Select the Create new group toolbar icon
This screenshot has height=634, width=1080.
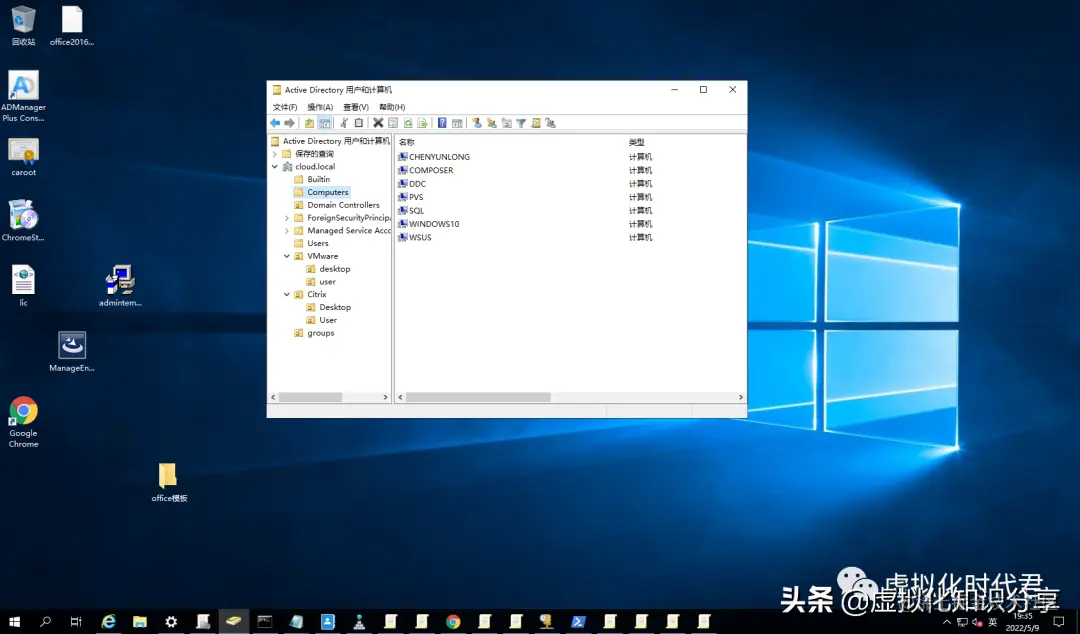[492, 122]
